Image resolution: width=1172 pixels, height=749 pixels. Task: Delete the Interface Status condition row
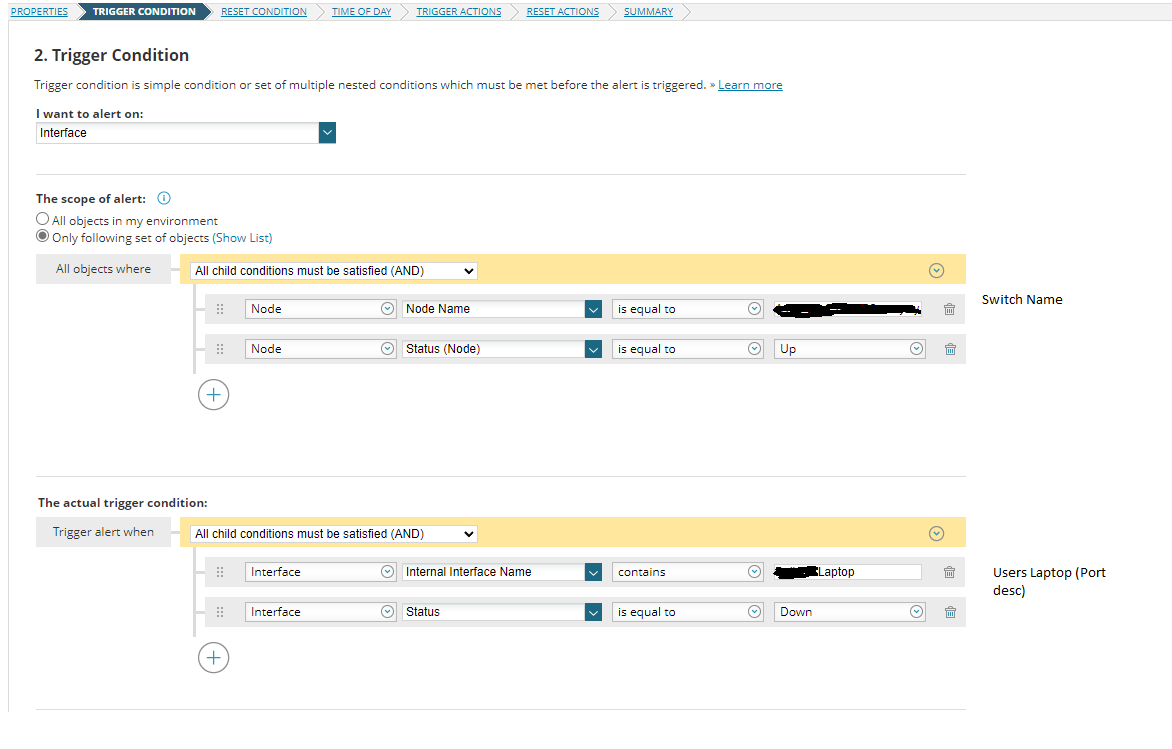[x=950, y=612]
